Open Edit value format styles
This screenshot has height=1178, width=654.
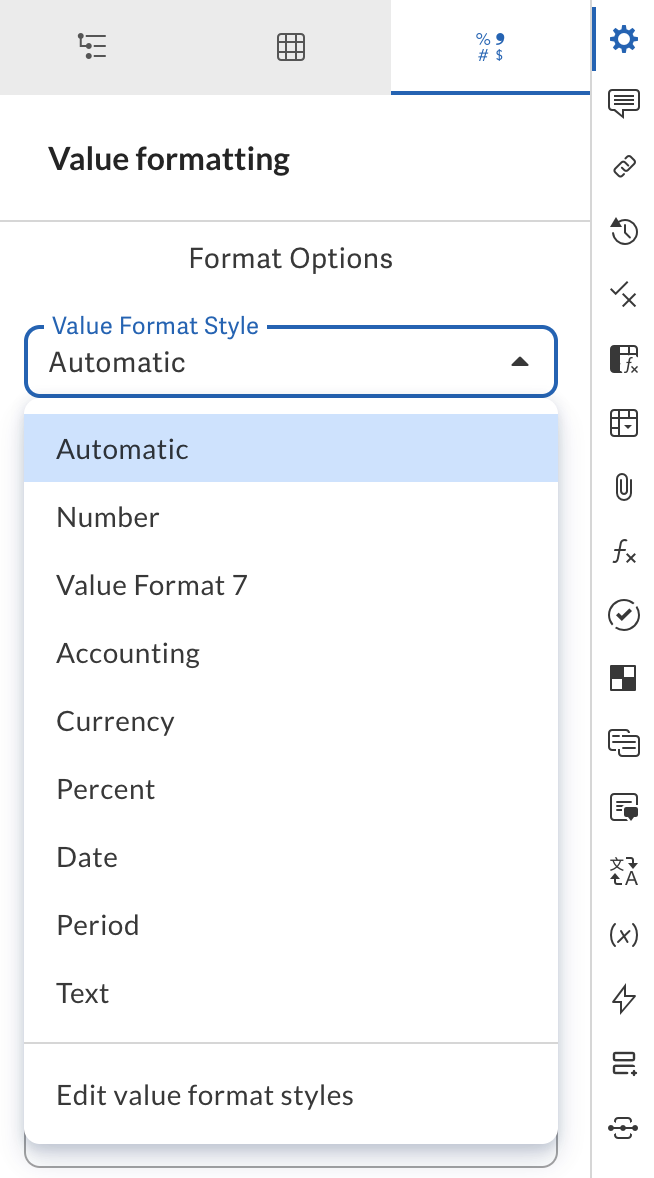coord(204,1095)
